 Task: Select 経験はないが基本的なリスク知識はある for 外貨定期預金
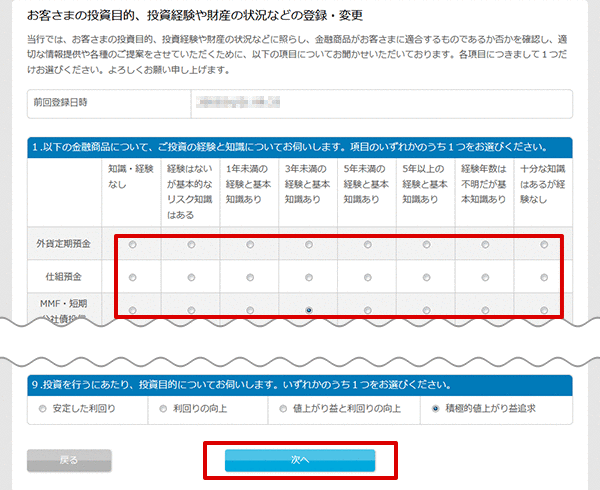191,244
